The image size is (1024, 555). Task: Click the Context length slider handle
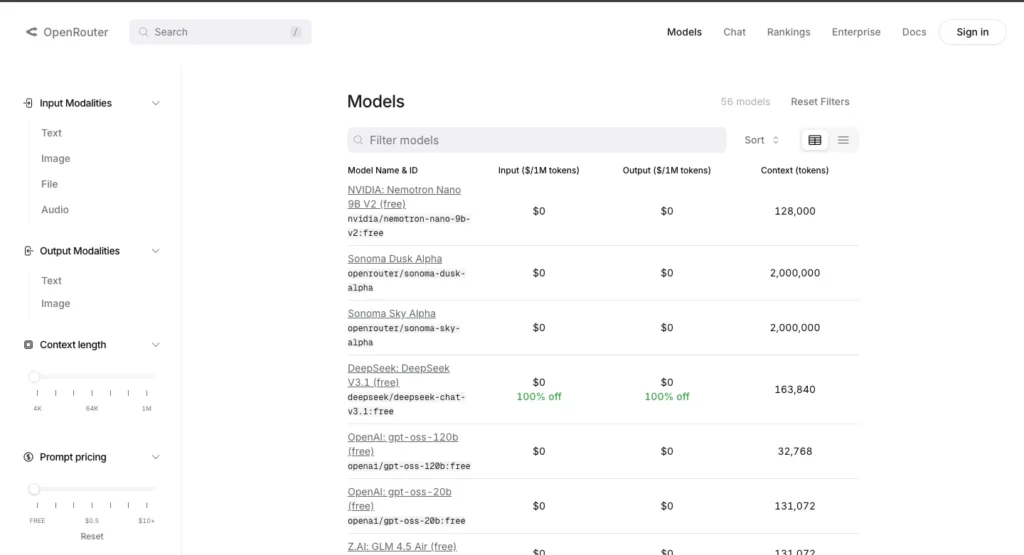tap(34, 377)
